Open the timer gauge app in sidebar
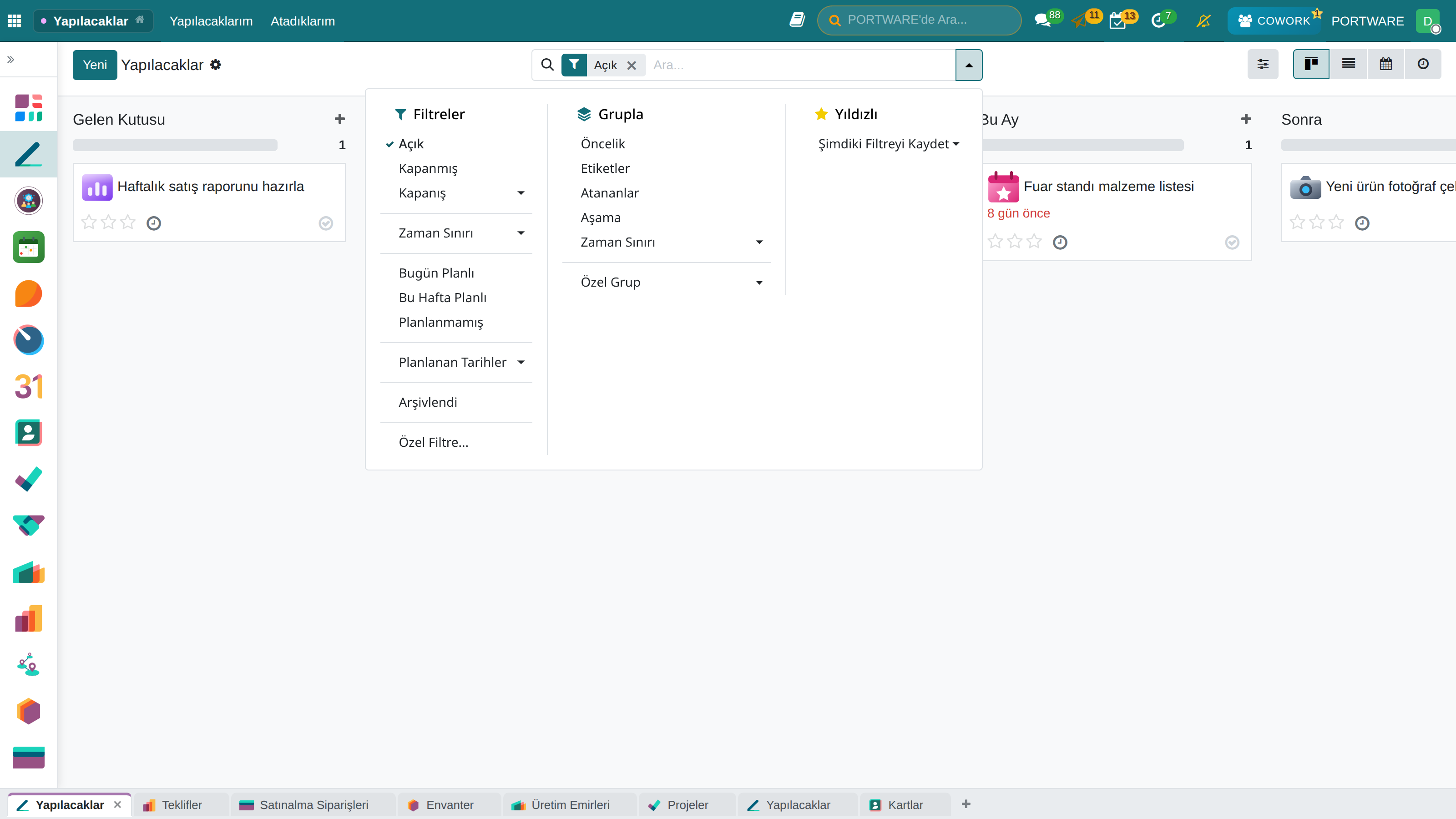The image size is (1456, 819). point(28,340)
